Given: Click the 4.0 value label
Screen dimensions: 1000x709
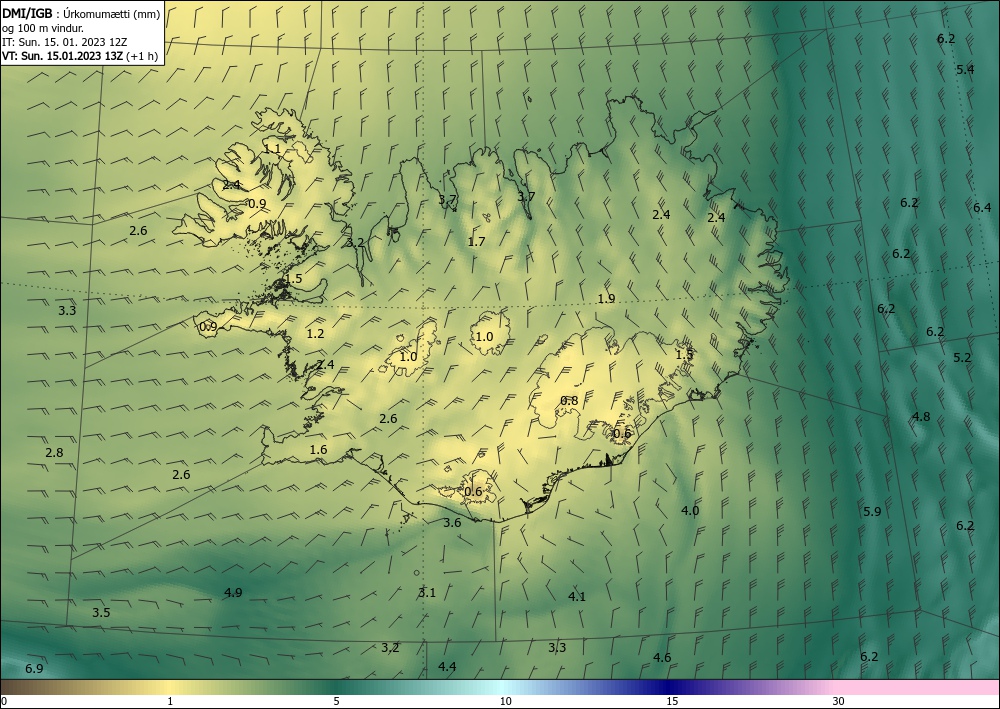Looking at the screenshot, I should (x=690, y=511).
